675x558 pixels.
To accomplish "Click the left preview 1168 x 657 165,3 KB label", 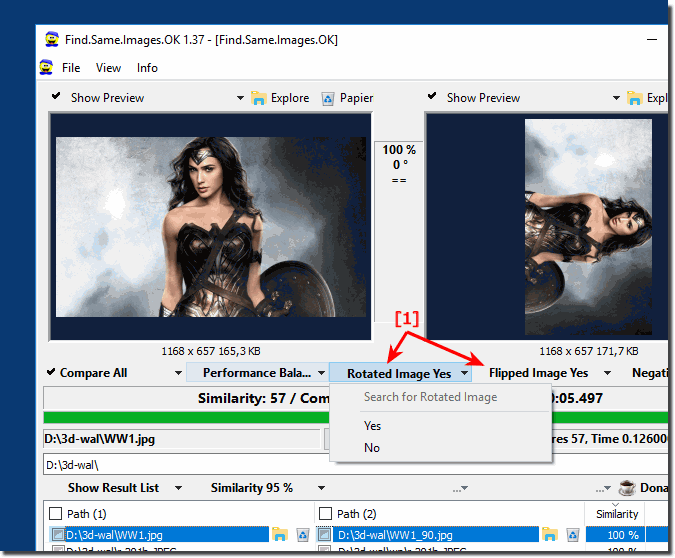I will [211, 351].
